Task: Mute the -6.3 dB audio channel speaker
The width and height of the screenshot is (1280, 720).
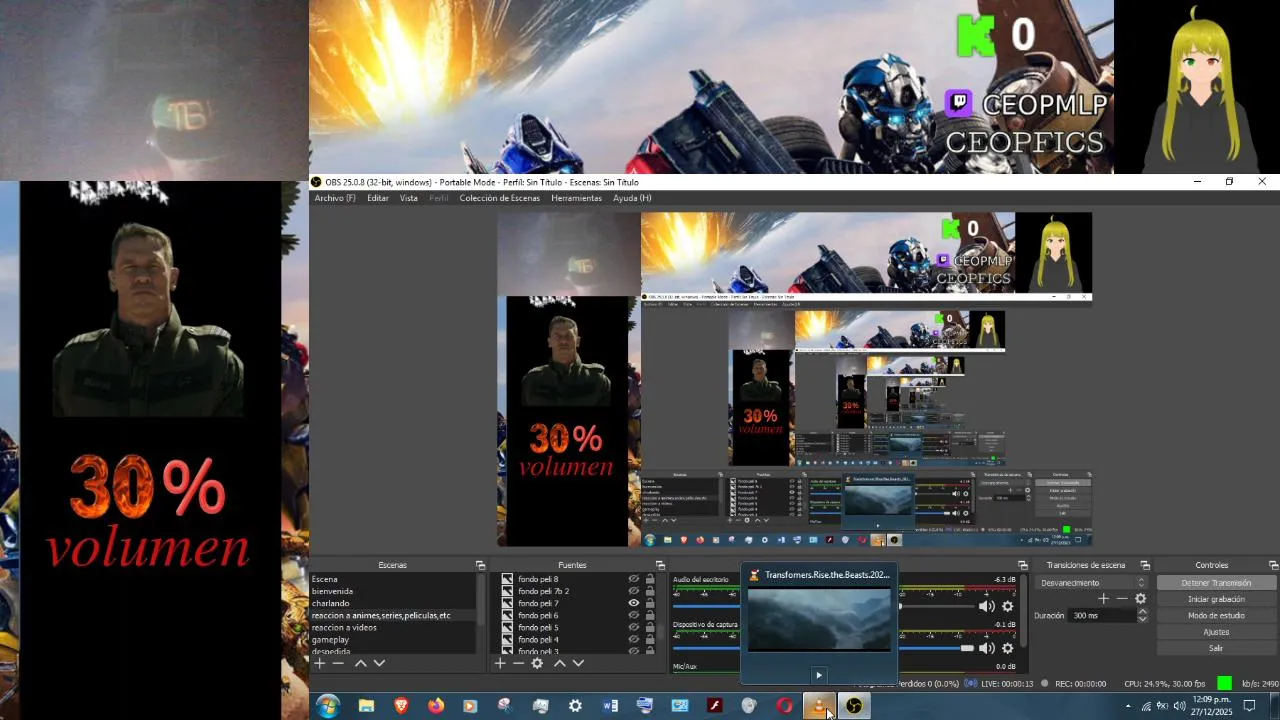Action: pos(986,606)
